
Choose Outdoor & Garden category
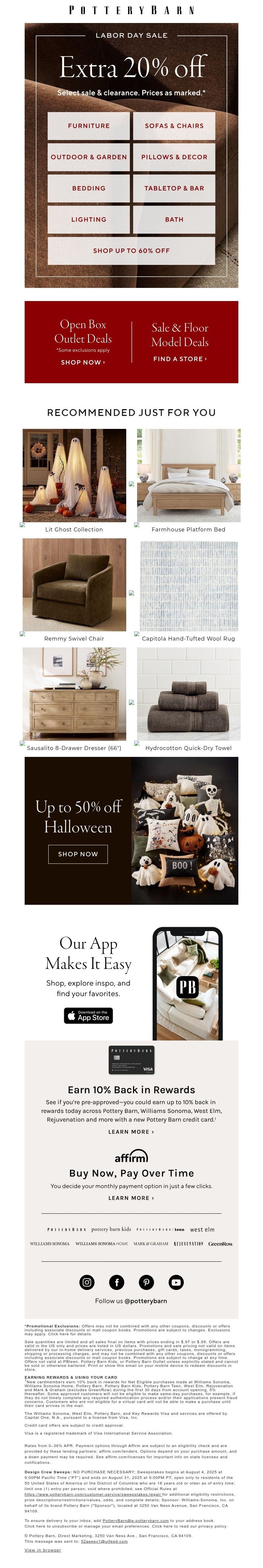pos(89,157)
